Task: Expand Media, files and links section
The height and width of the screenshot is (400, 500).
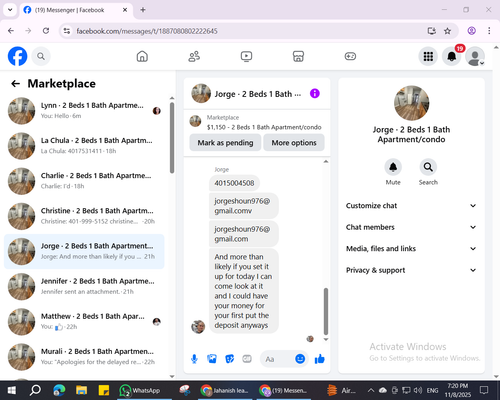Action: click(x=411, y=249)
